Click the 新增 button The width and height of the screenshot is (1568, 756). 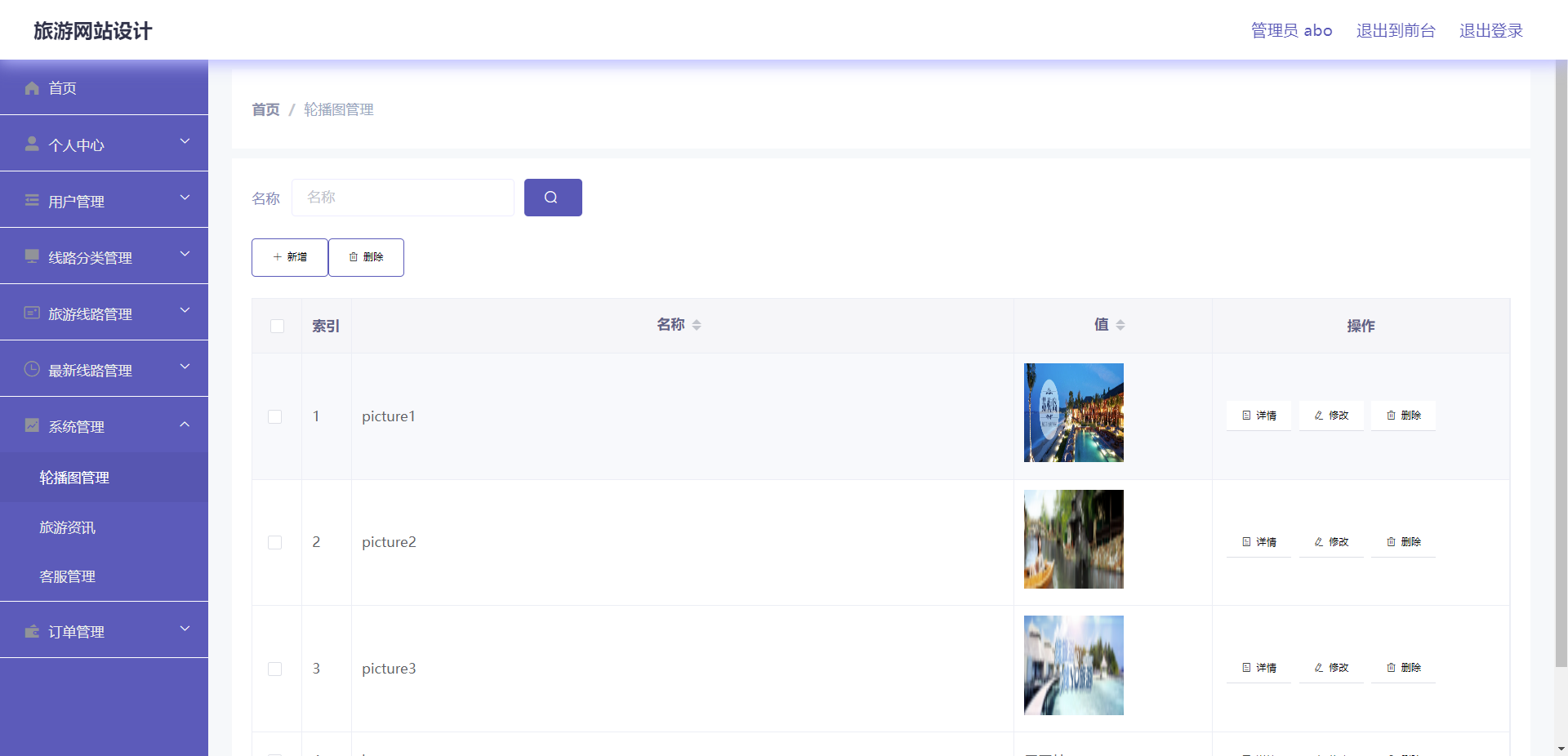(x=289, y=257)
